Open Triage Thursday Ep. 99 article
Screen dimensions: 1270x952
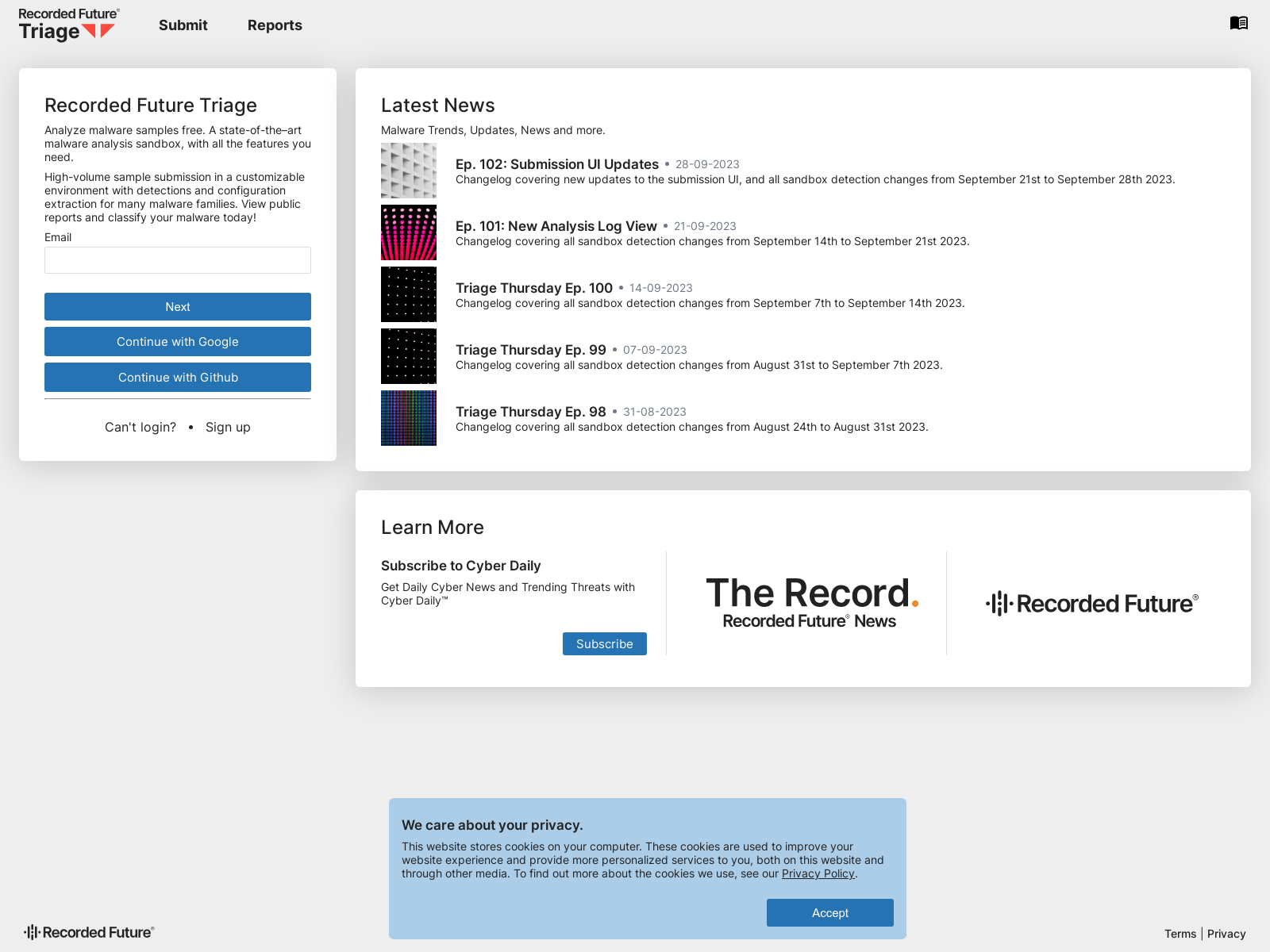(531, 350)
